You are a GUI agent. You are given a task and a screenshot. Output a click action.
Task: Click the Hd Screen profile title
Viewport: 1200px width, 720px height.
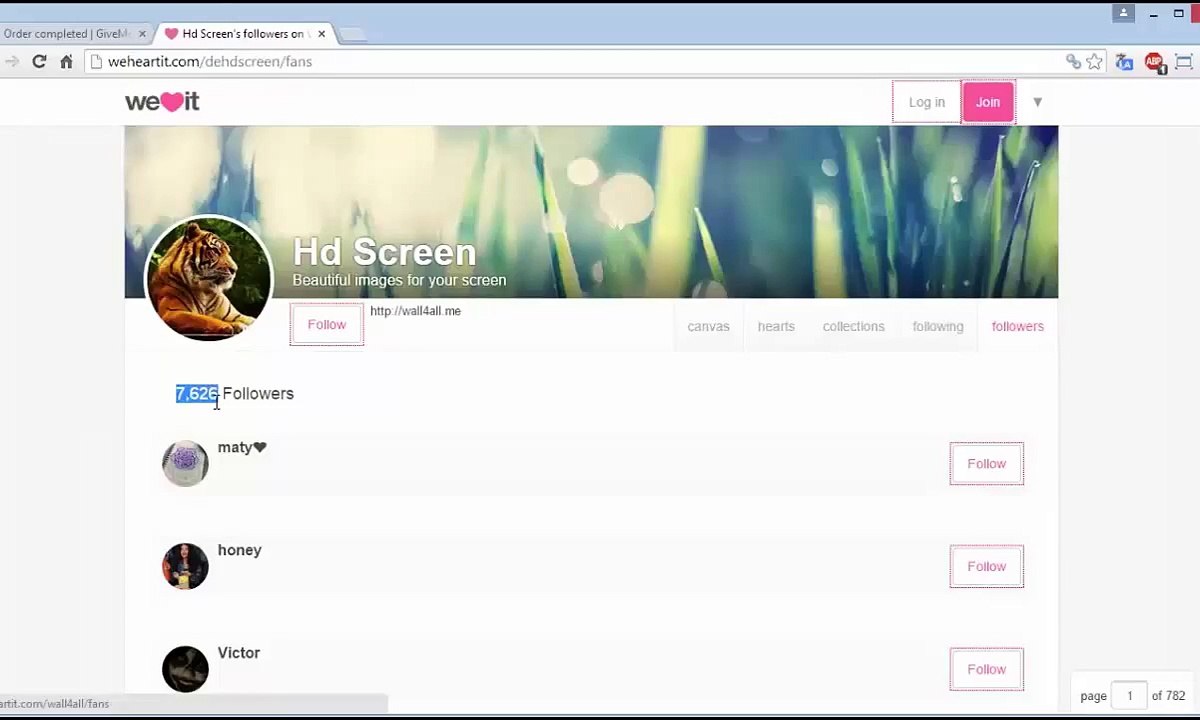[x=384, y=252]
